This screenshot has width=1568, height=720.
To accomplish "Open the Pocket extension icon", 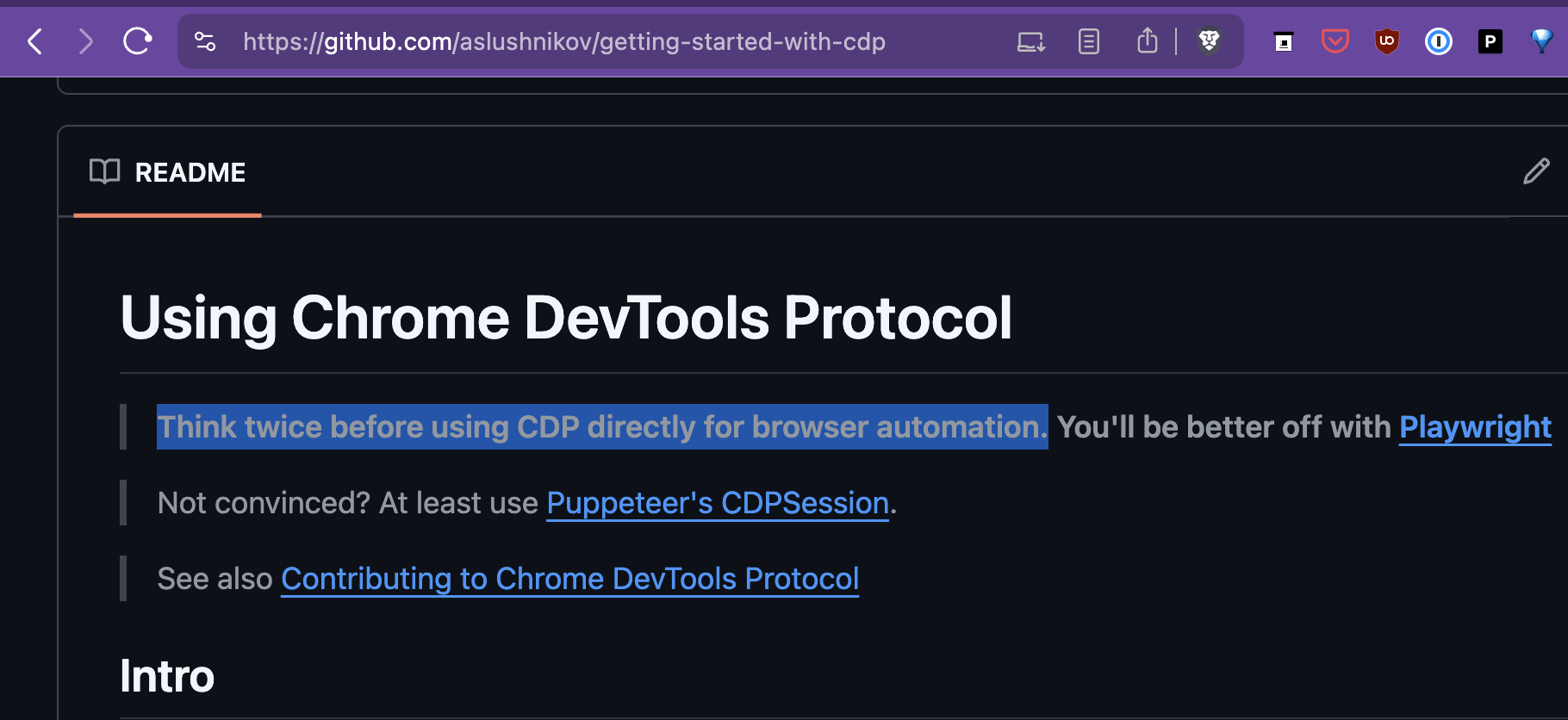I will click(x=1335, y=40).
